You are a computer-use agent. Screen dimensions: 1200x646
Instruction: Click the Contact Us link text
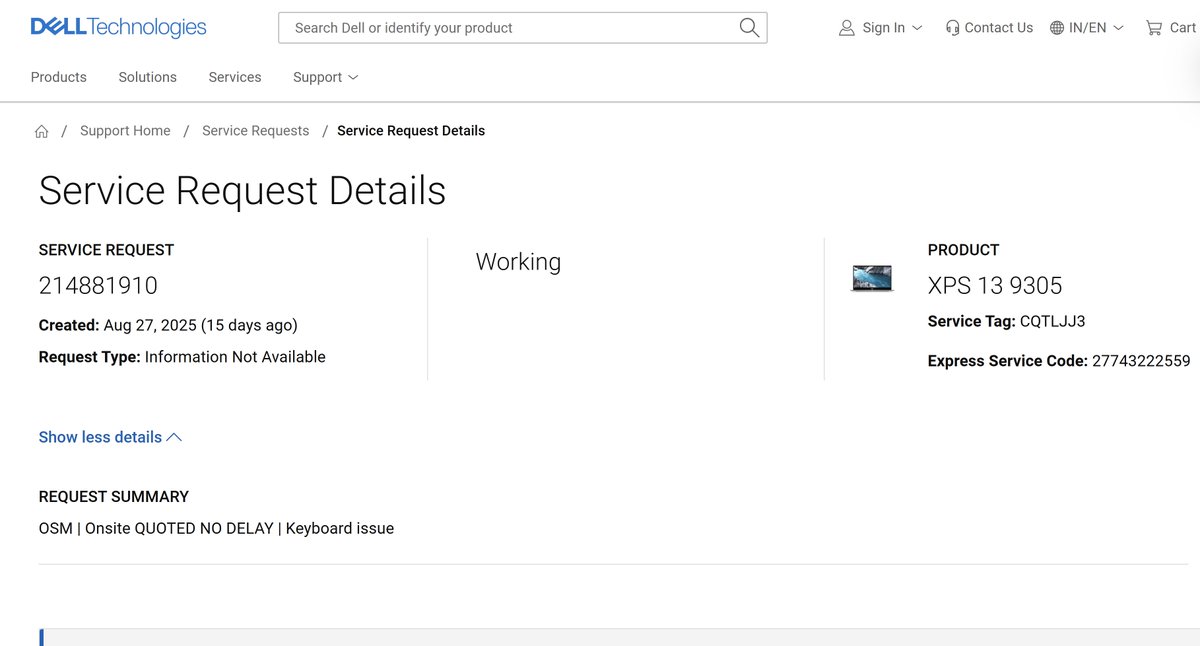click(998, 28)
